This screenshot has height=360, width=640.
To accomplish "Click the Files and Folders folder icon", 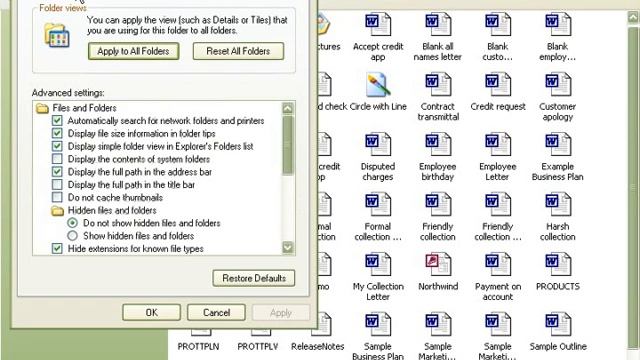I will tap(42, 108).
